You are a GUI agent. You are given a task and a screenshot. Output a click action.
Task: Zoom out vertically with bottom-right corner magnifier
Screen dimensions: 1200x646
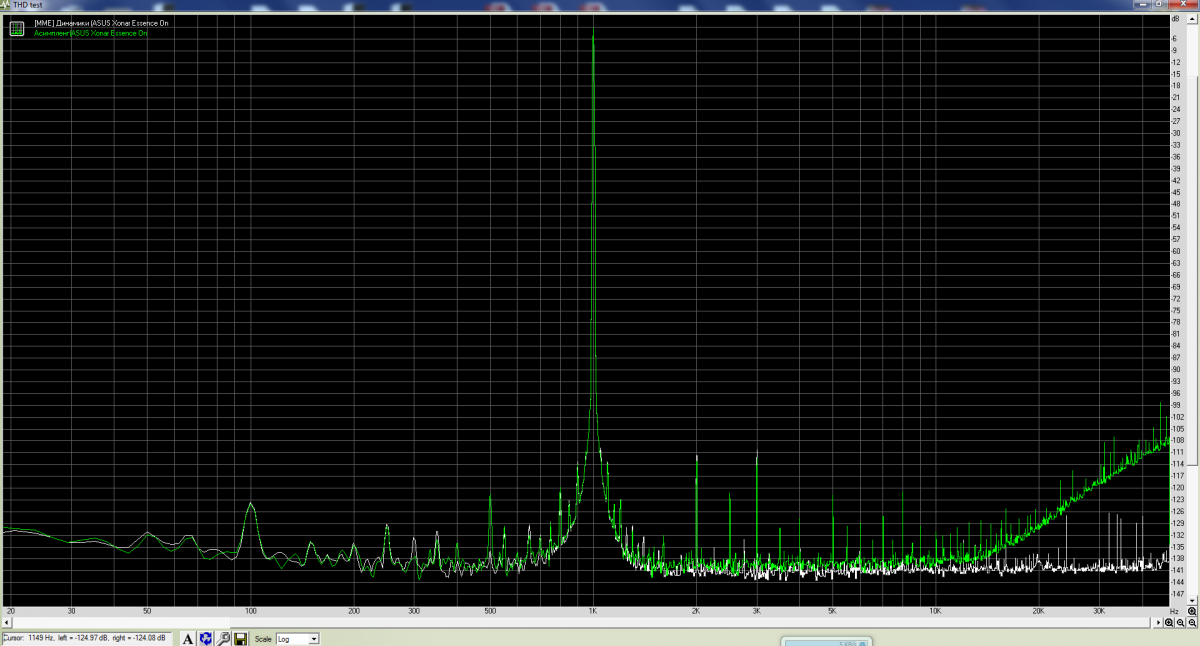coord(1193,621)
